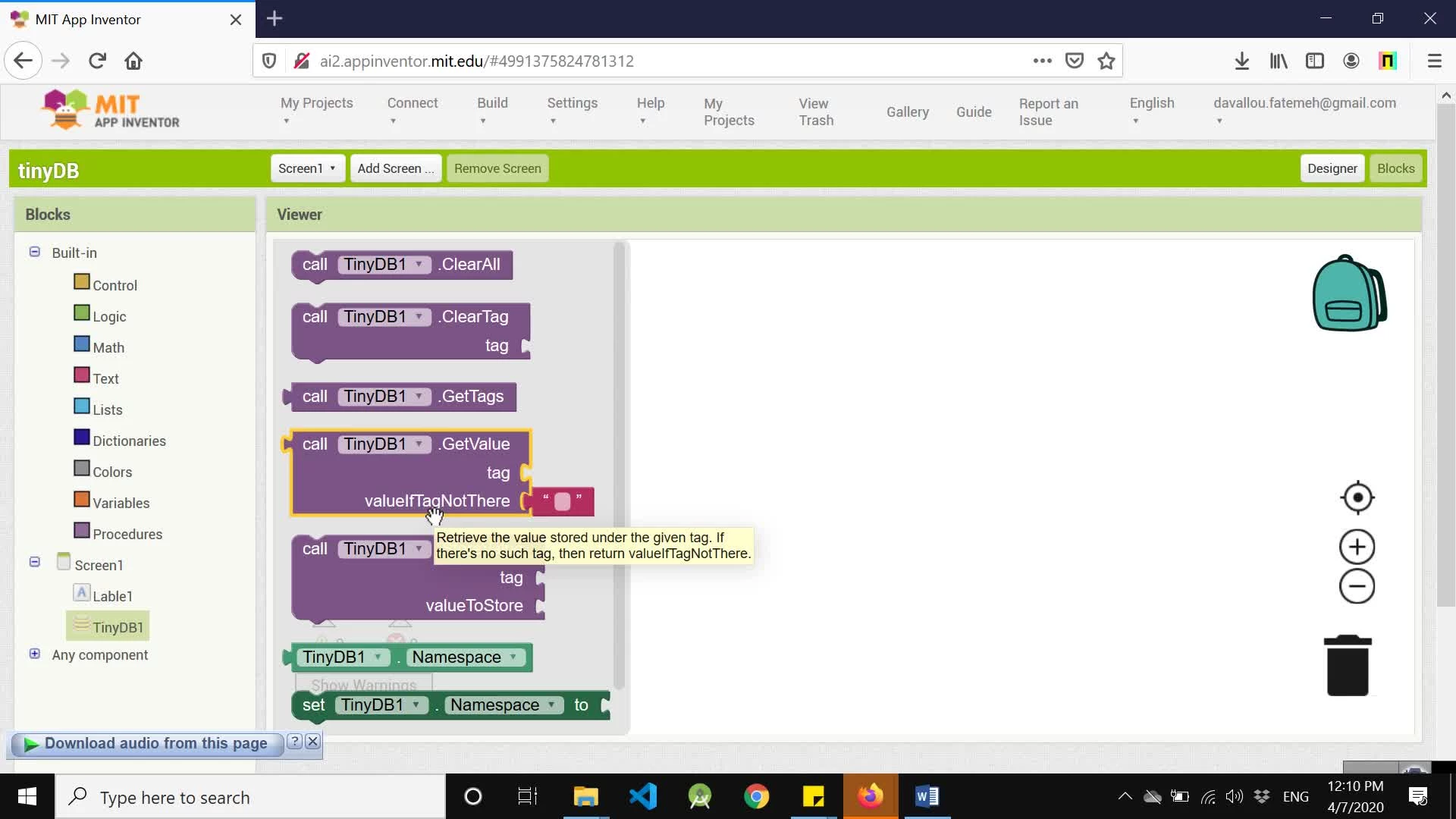
Task: Open the TinyDB1 dropdown on the GetValue block
Action: (384, 444)
